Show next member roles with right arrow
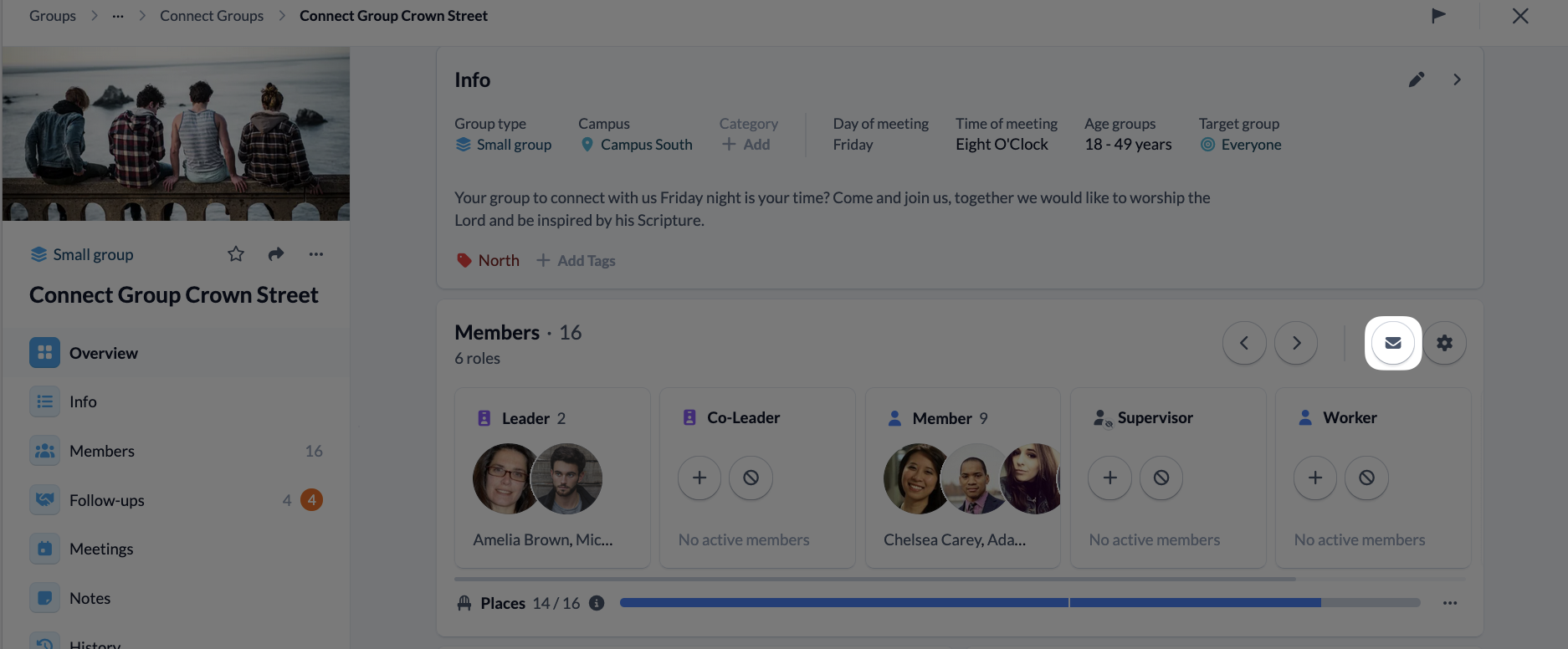 click(1296, 343)
